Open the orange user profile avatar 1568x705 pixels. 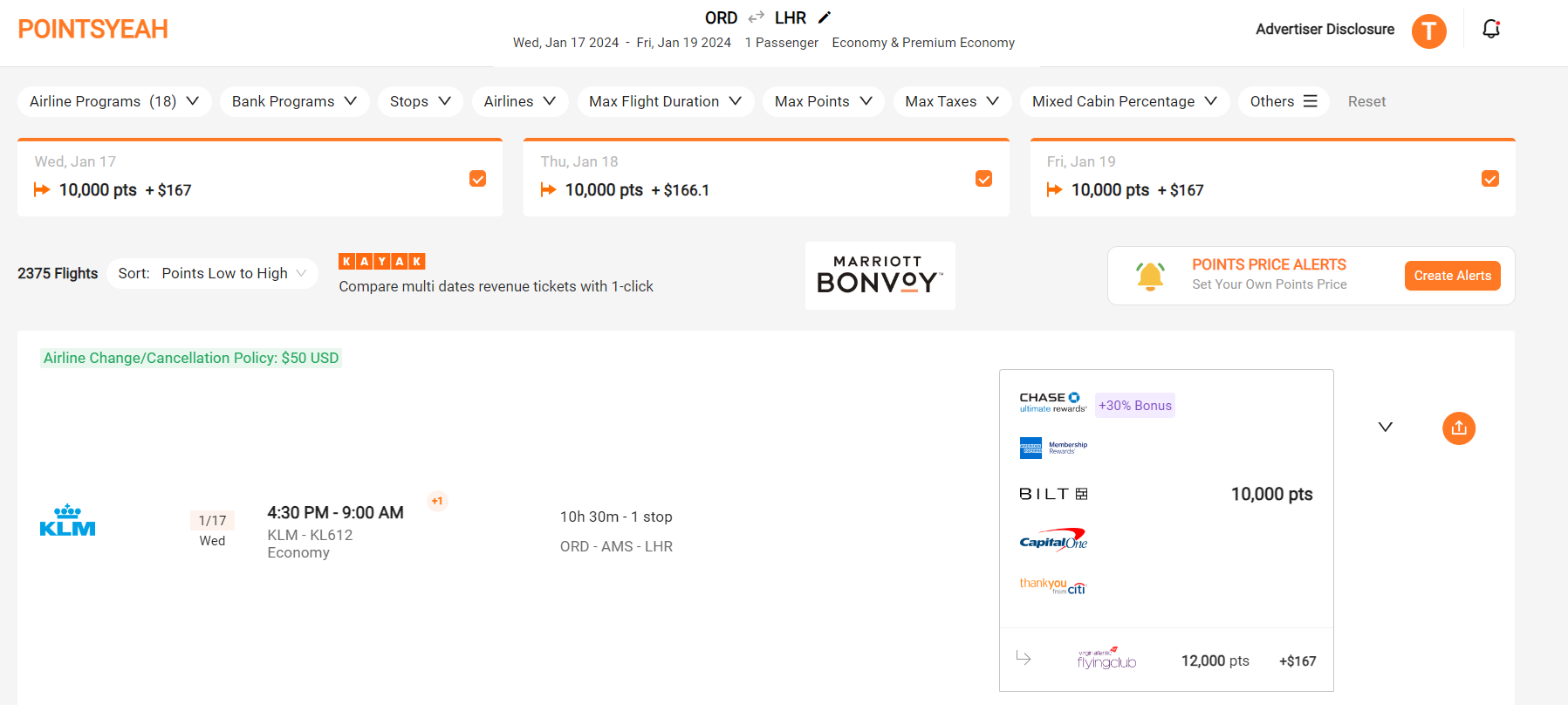tap(1428, 31)
